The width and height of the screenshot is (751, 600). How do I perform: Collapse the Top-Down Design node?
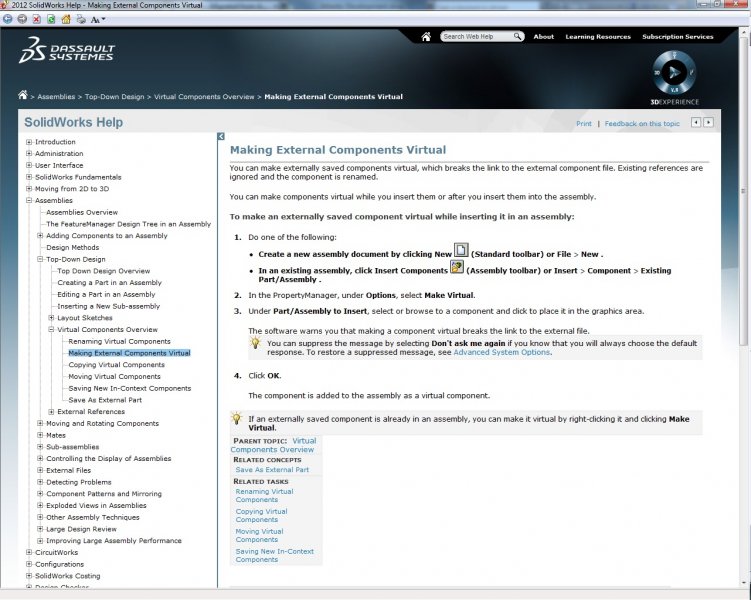pos(40,259)
